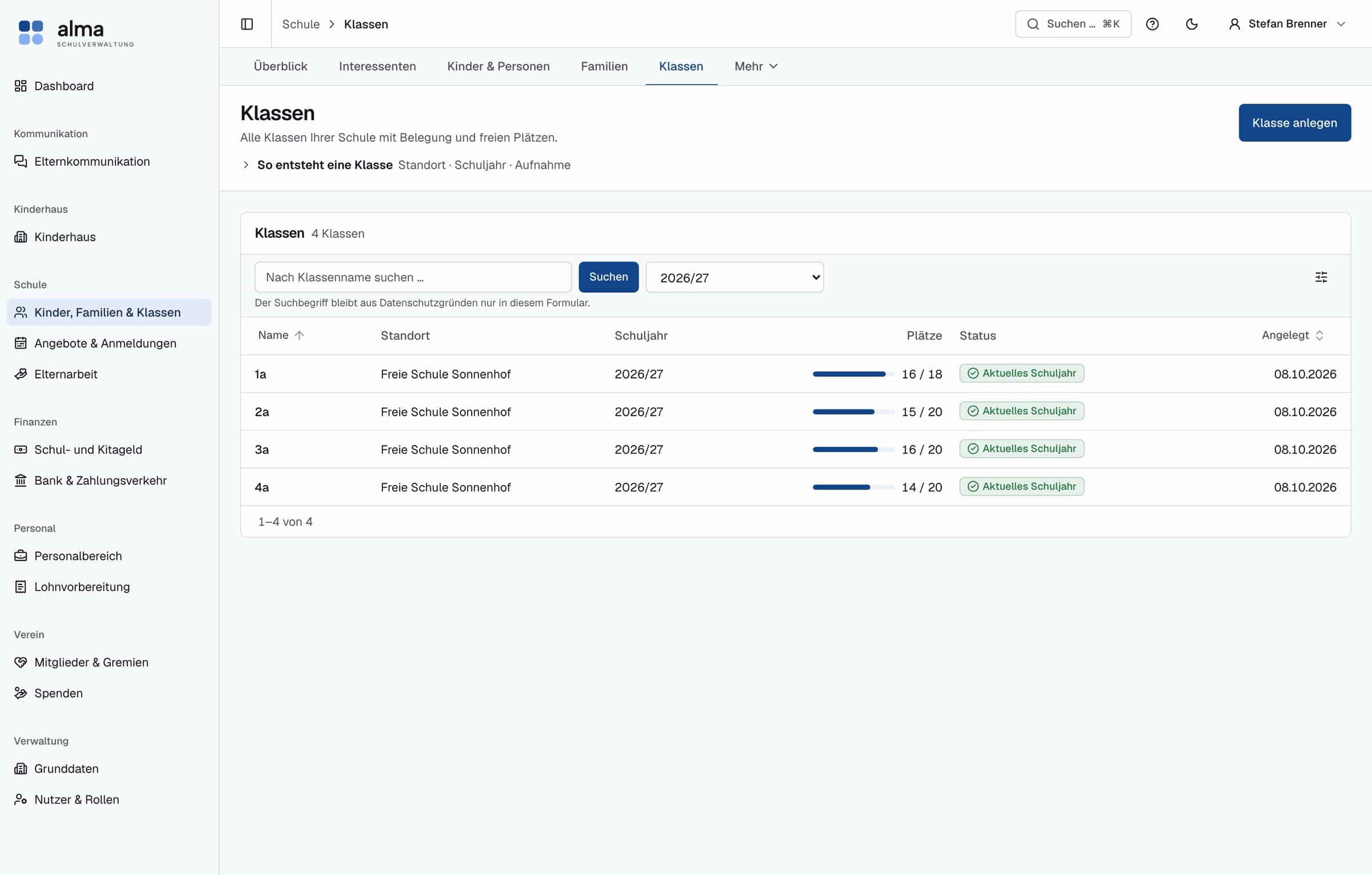Open Angebote & Anmeldungen

coord(109,343)
